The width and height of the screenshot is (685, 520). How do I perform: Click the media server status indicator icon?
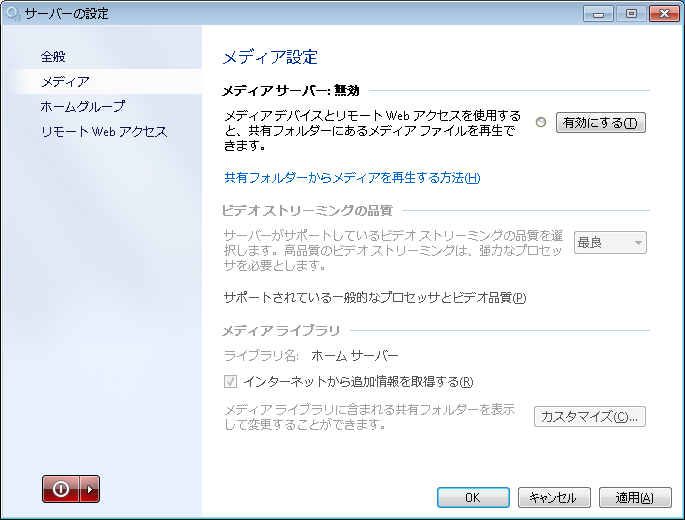pyautogui.click(x=541, y=122)
